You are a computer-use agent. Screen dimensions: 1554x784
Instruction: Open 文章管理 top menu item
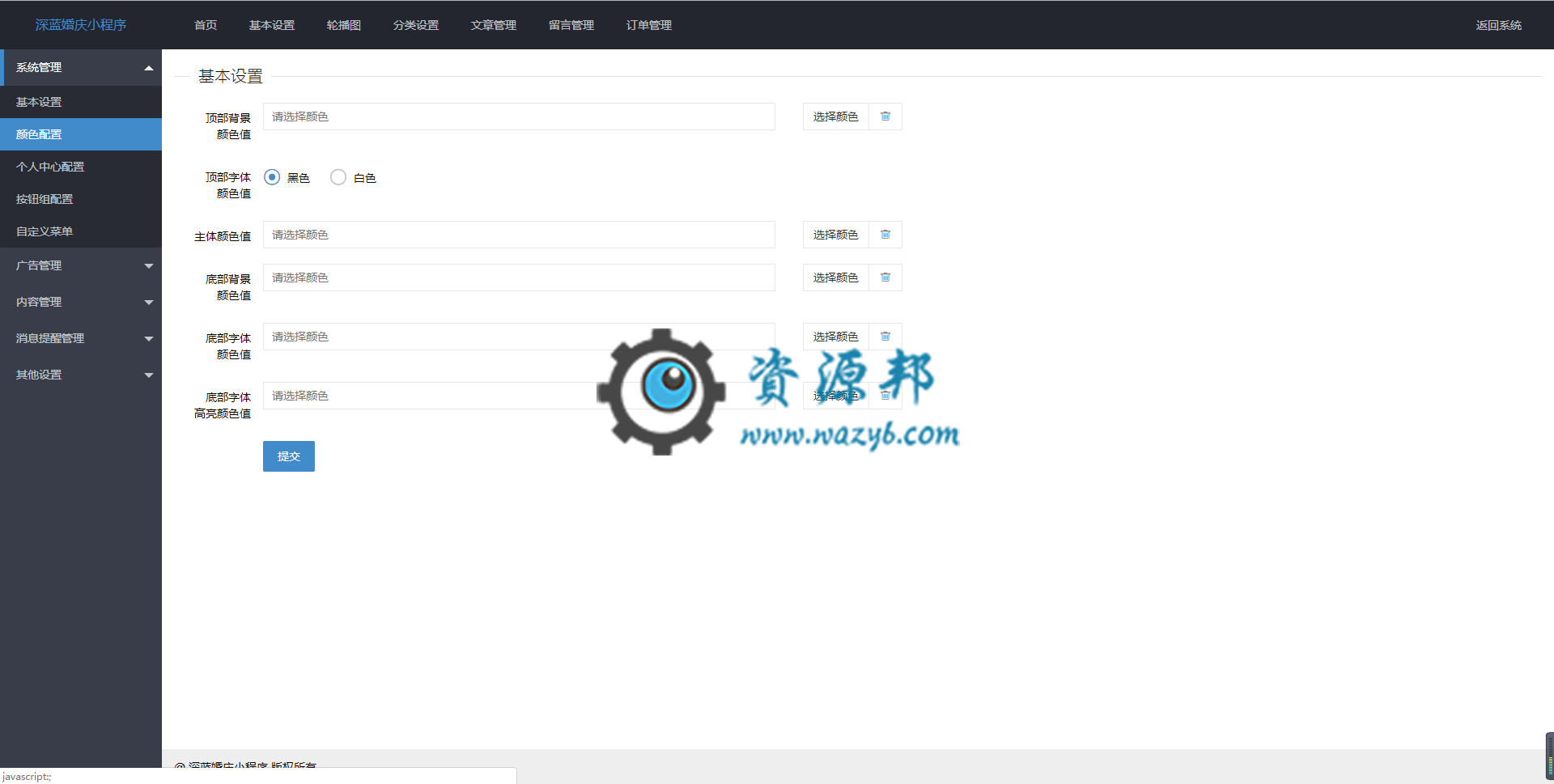[494, 25]
